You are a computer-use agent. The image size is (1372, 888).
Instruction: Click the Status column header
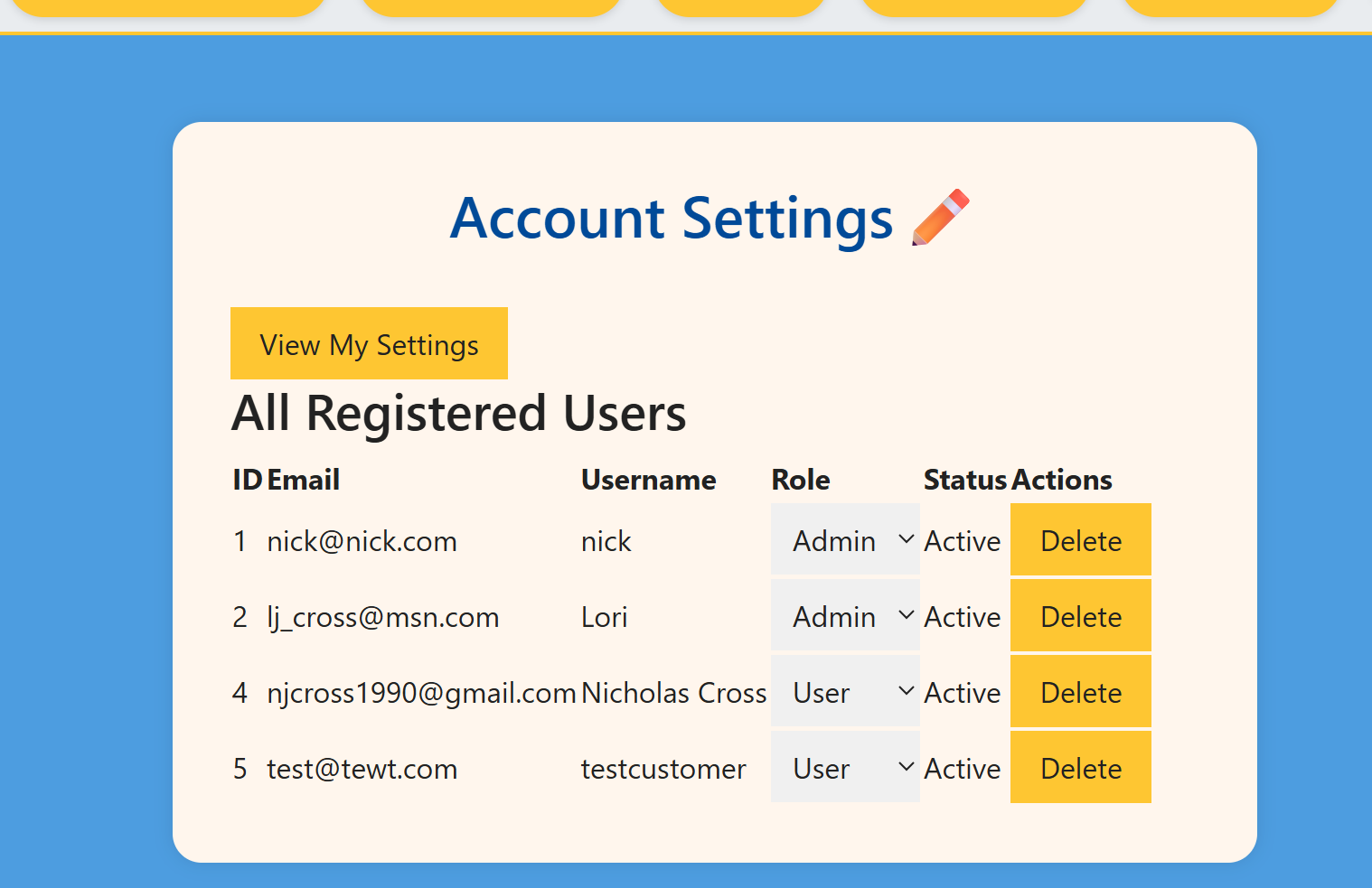964,480
